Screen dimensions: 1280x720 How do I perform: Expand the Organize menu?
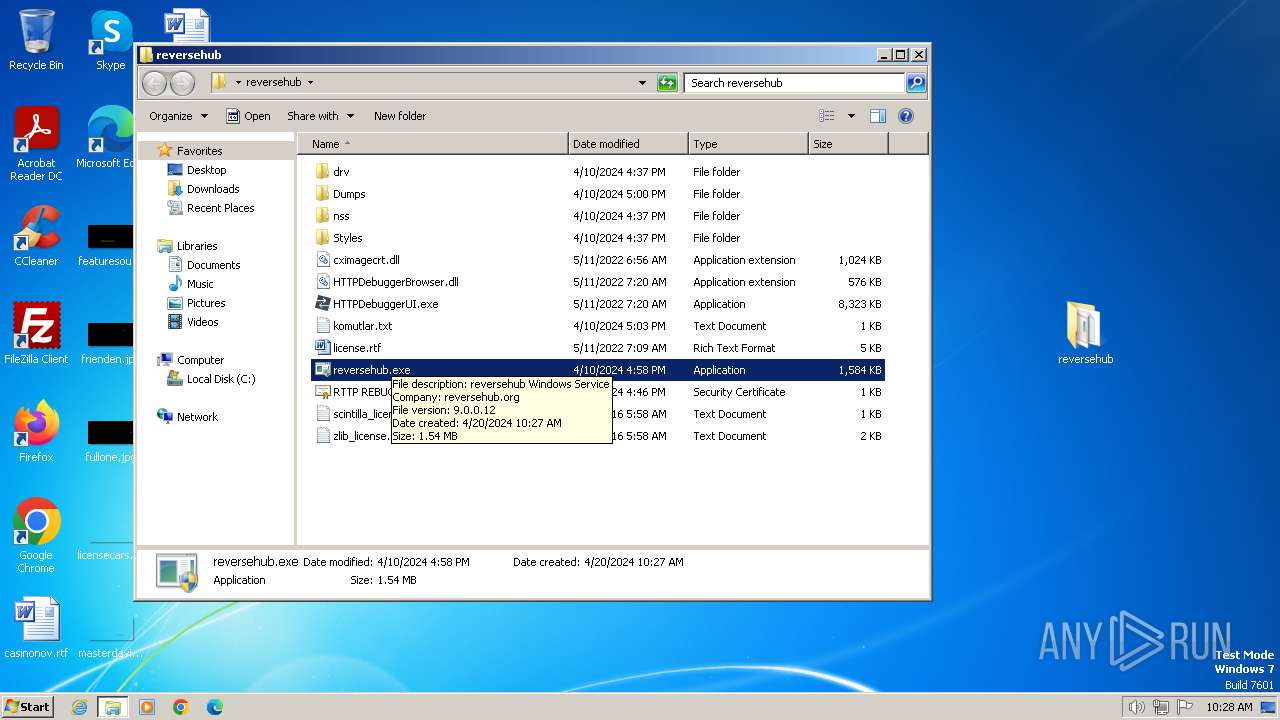click(x=179, y=116)
